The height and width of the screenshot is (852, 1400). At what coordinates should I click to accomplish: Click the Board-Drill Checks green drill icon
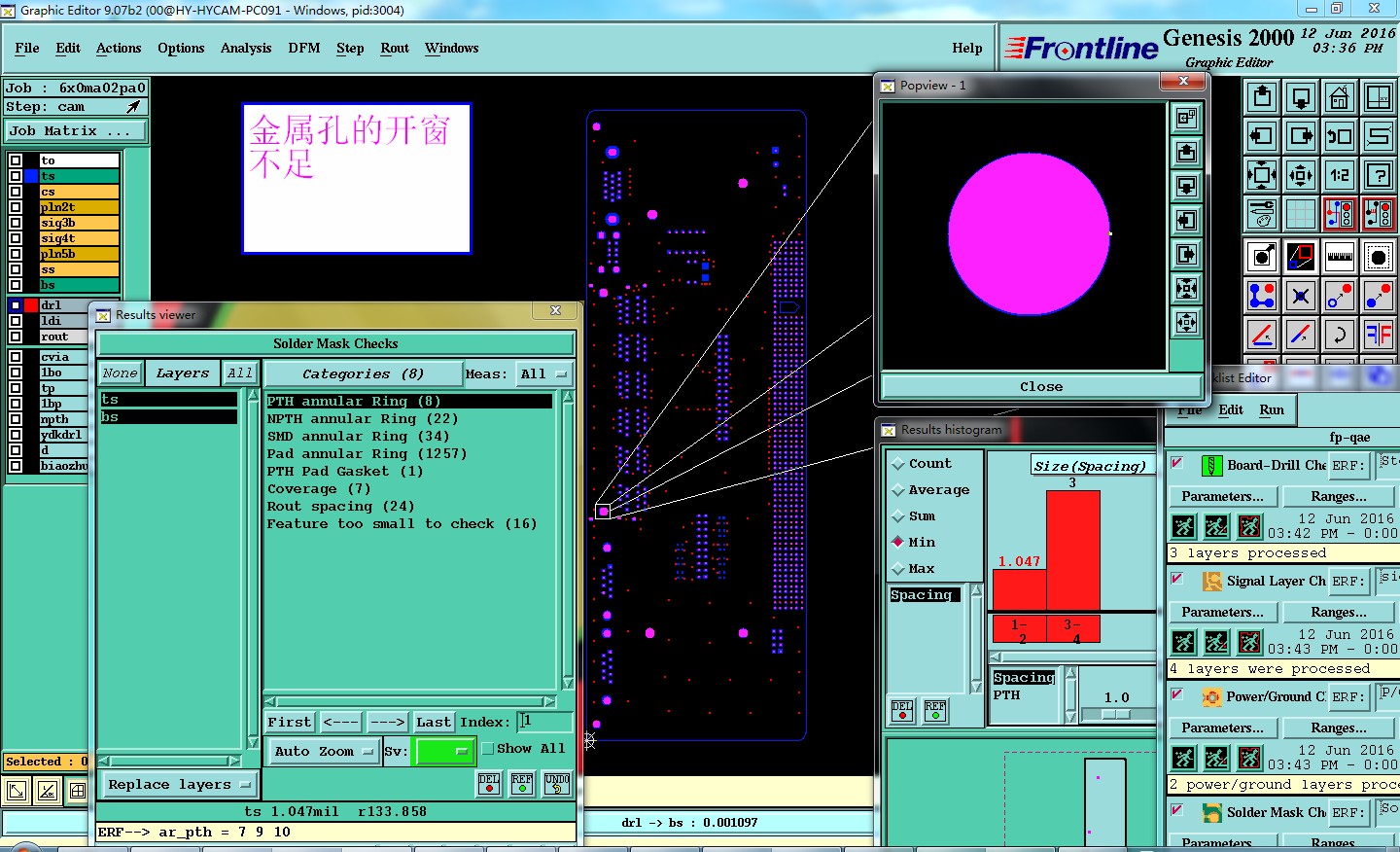pos(1211,466)
